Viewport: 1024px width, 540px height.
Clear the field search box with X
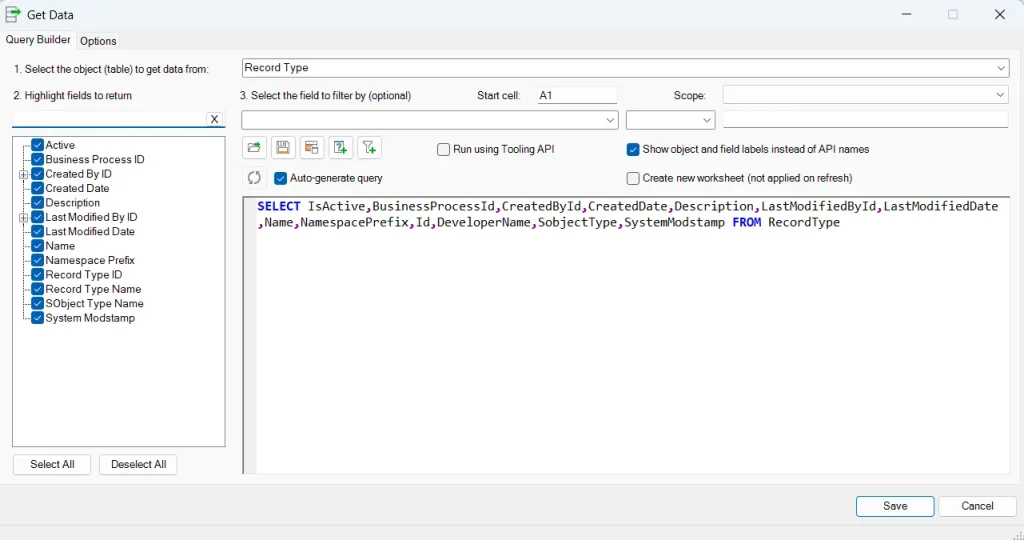coord(215,119)
